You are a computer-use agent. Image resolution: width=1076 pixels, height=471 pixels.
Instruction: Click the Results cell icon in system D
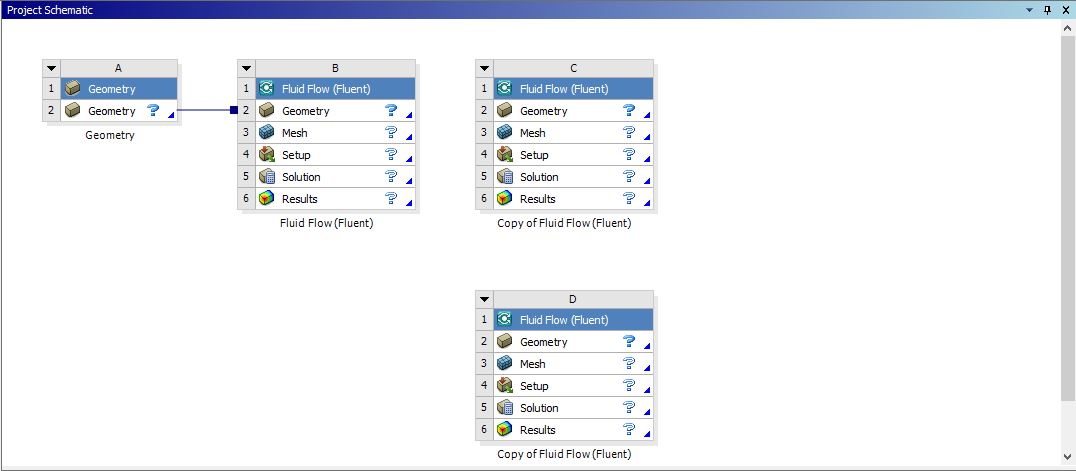pyautogui.click(x=504, y=429)
